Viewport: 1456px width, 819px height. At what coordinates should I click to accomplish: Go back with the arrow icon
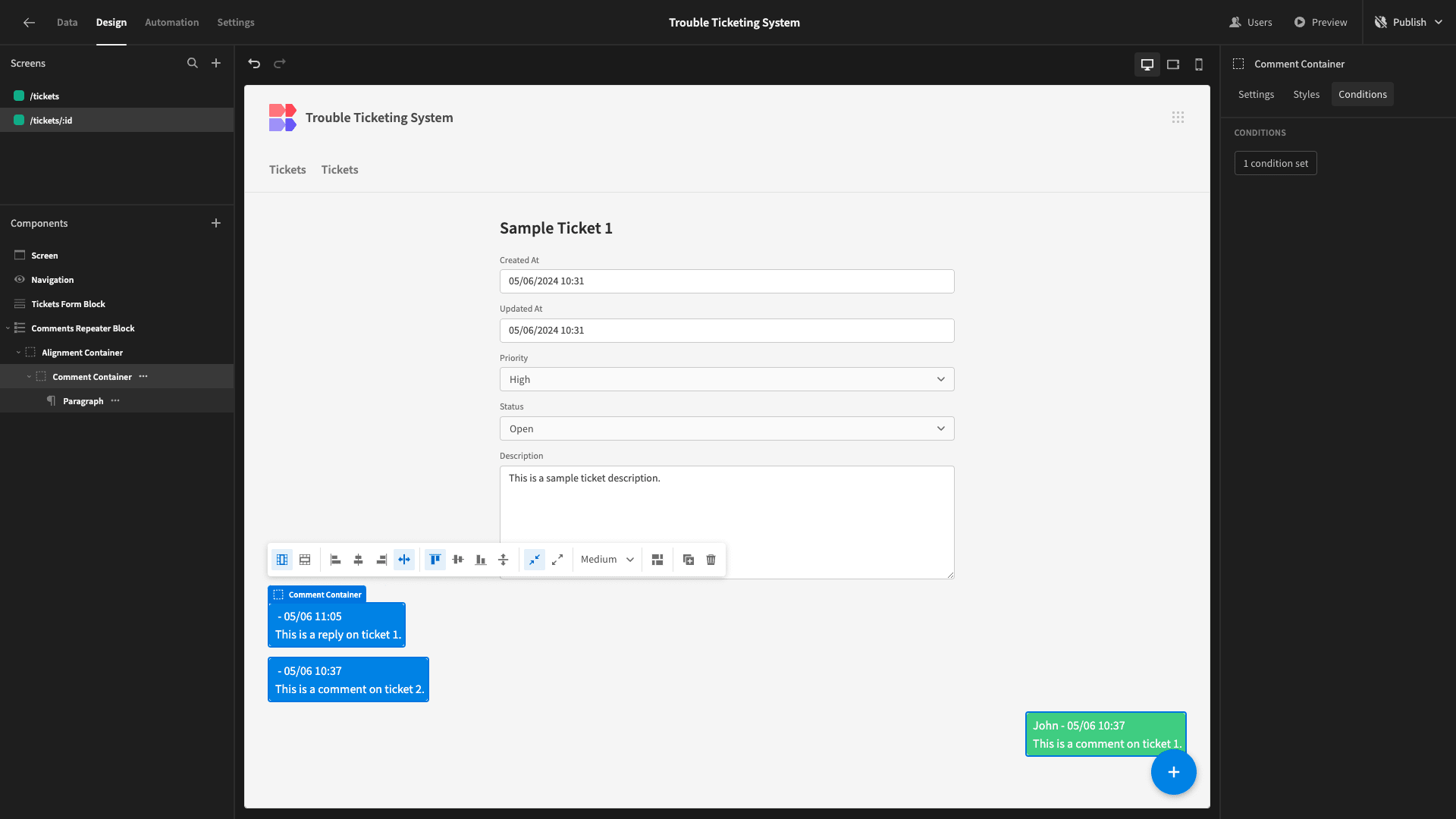pos(29,23)
